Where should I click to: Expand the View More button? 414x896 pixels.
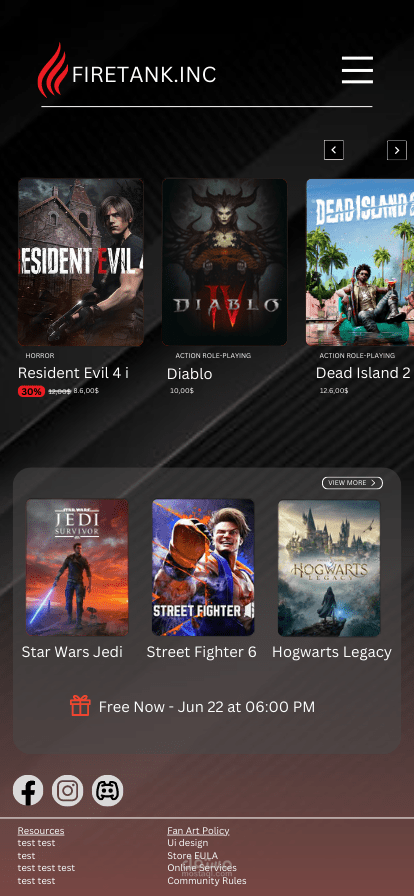pos(352,483)
